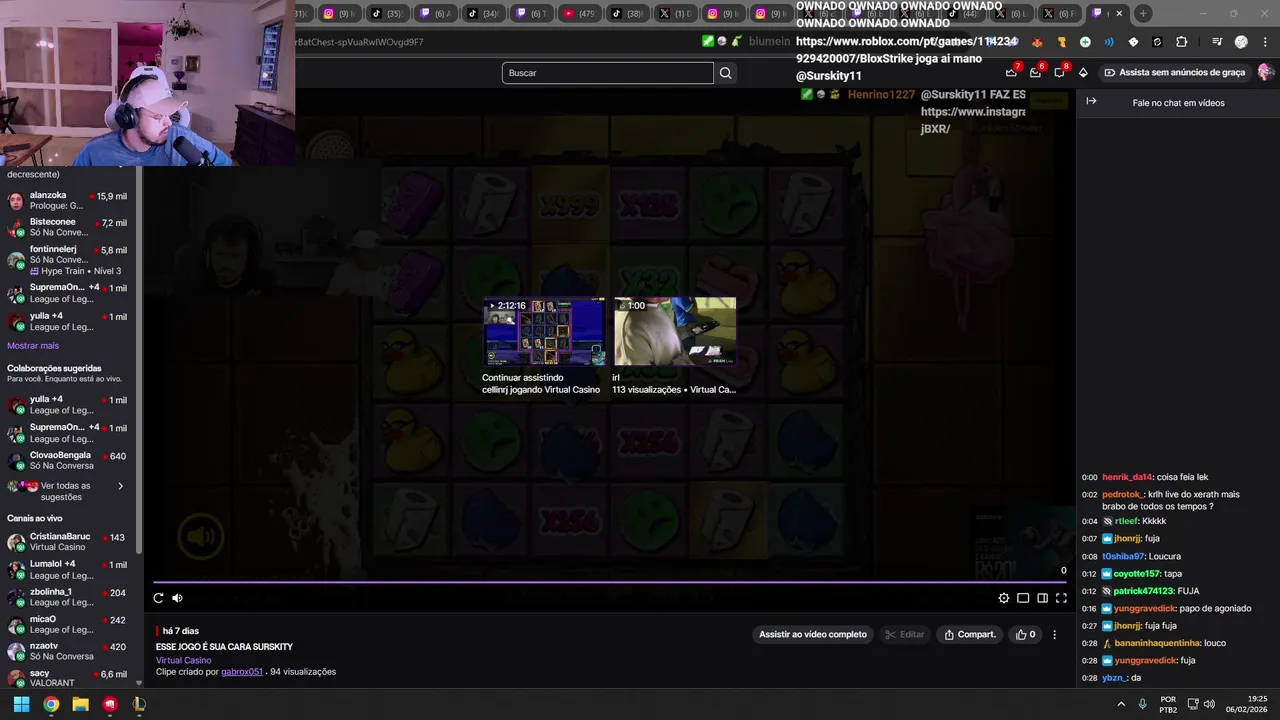Open Chrome extensions puzzle icon
This screenshot has width=1280, height=720.
[x=1182, y=42]
